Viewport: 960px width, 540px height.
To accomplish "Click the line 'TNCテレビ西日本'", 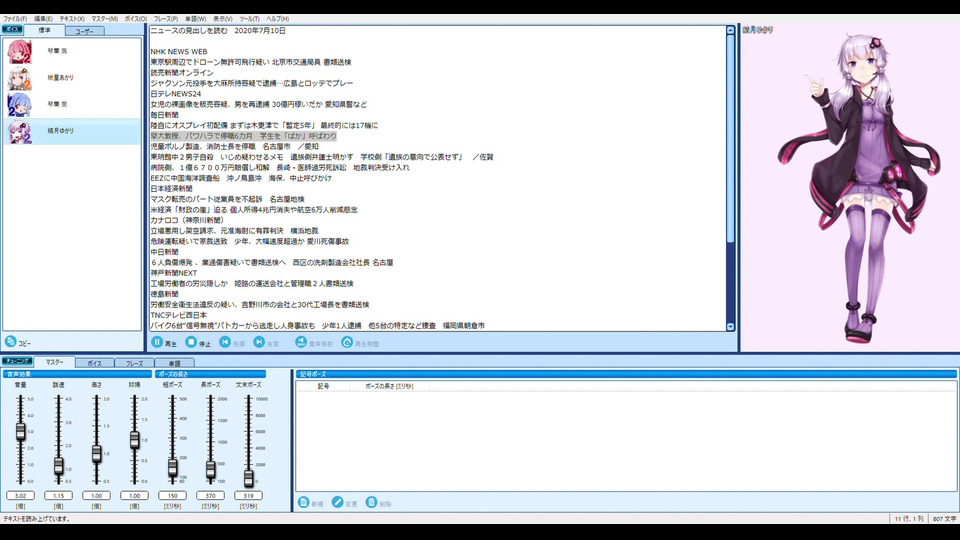I will (179, 315).
